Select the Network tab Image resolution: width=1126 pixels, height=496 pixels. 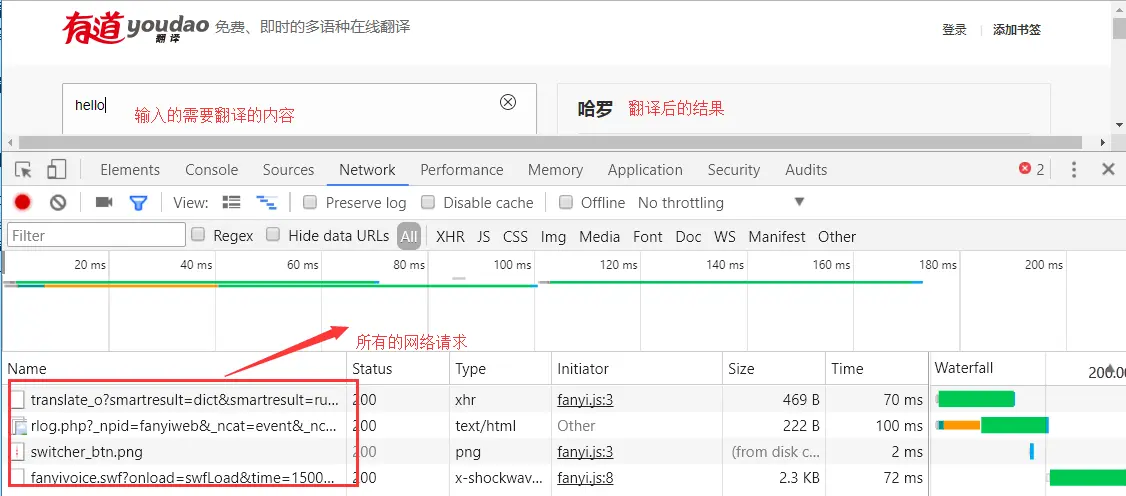click(x=367, y=170)
